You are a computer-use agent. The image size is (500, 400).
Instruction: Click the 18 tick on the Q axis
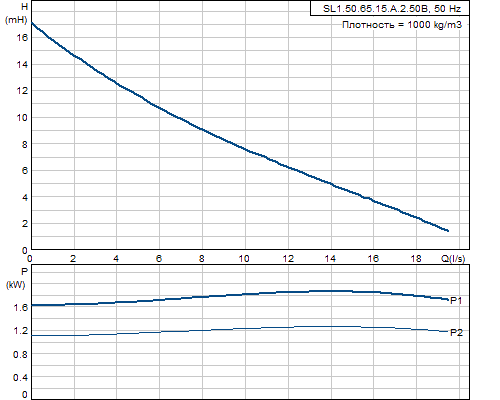pyautogui.click(x=415, y=259)
